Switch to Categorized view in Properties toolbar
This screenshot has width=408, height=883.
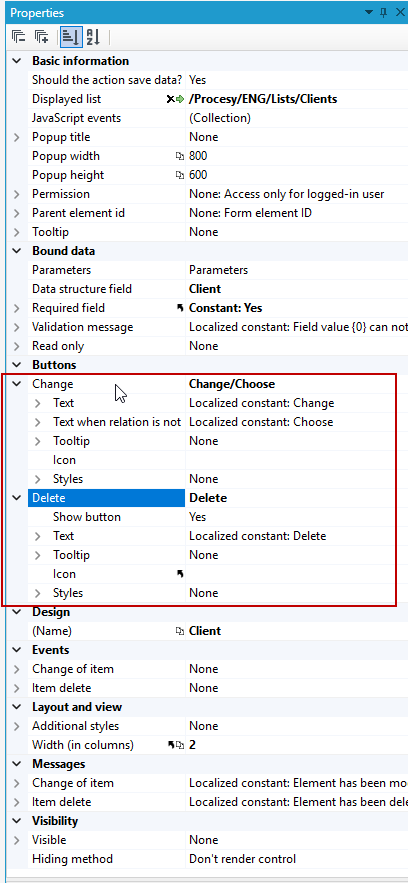[x=70, y=37]
